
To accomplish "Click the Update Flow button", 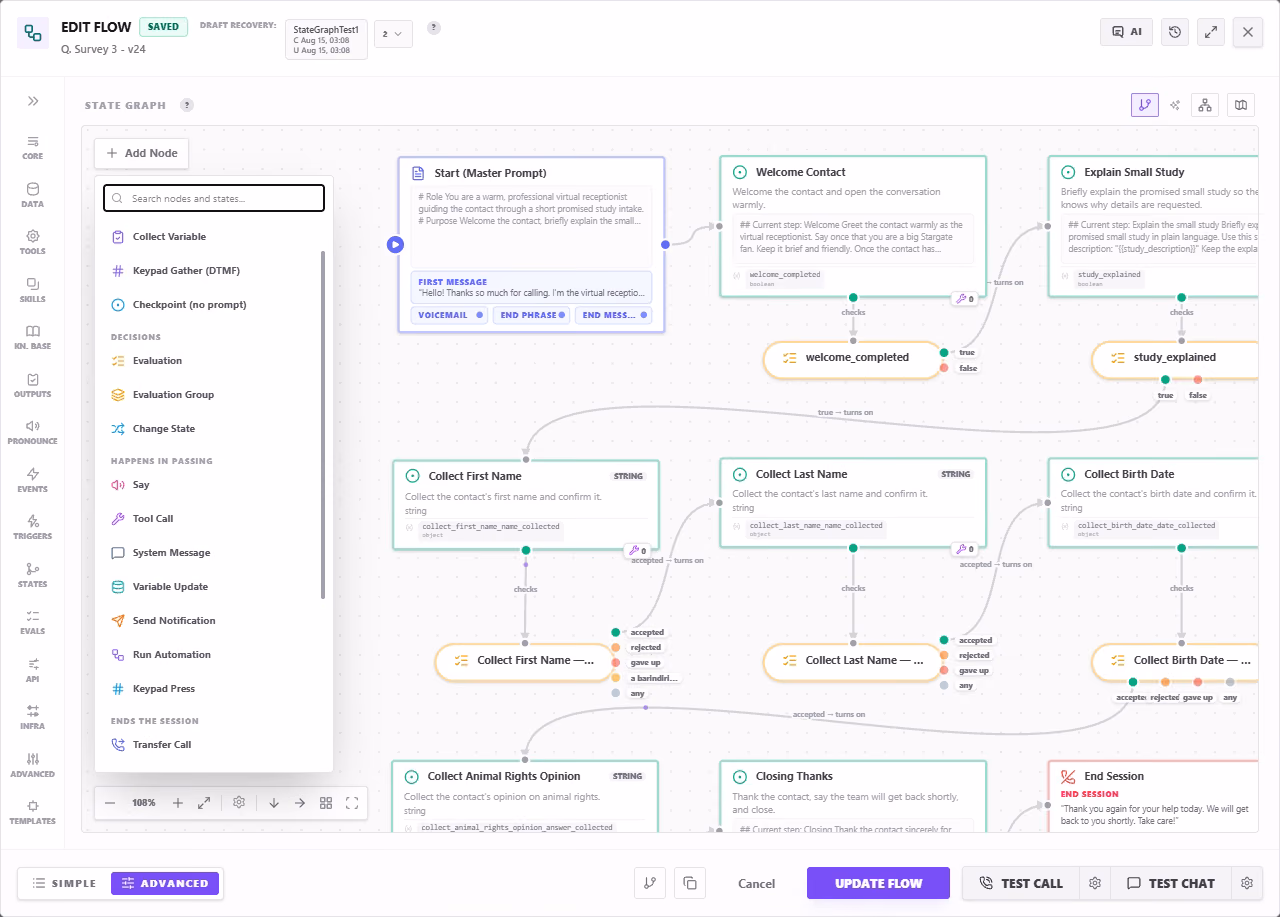I will (x=878, y=883).
